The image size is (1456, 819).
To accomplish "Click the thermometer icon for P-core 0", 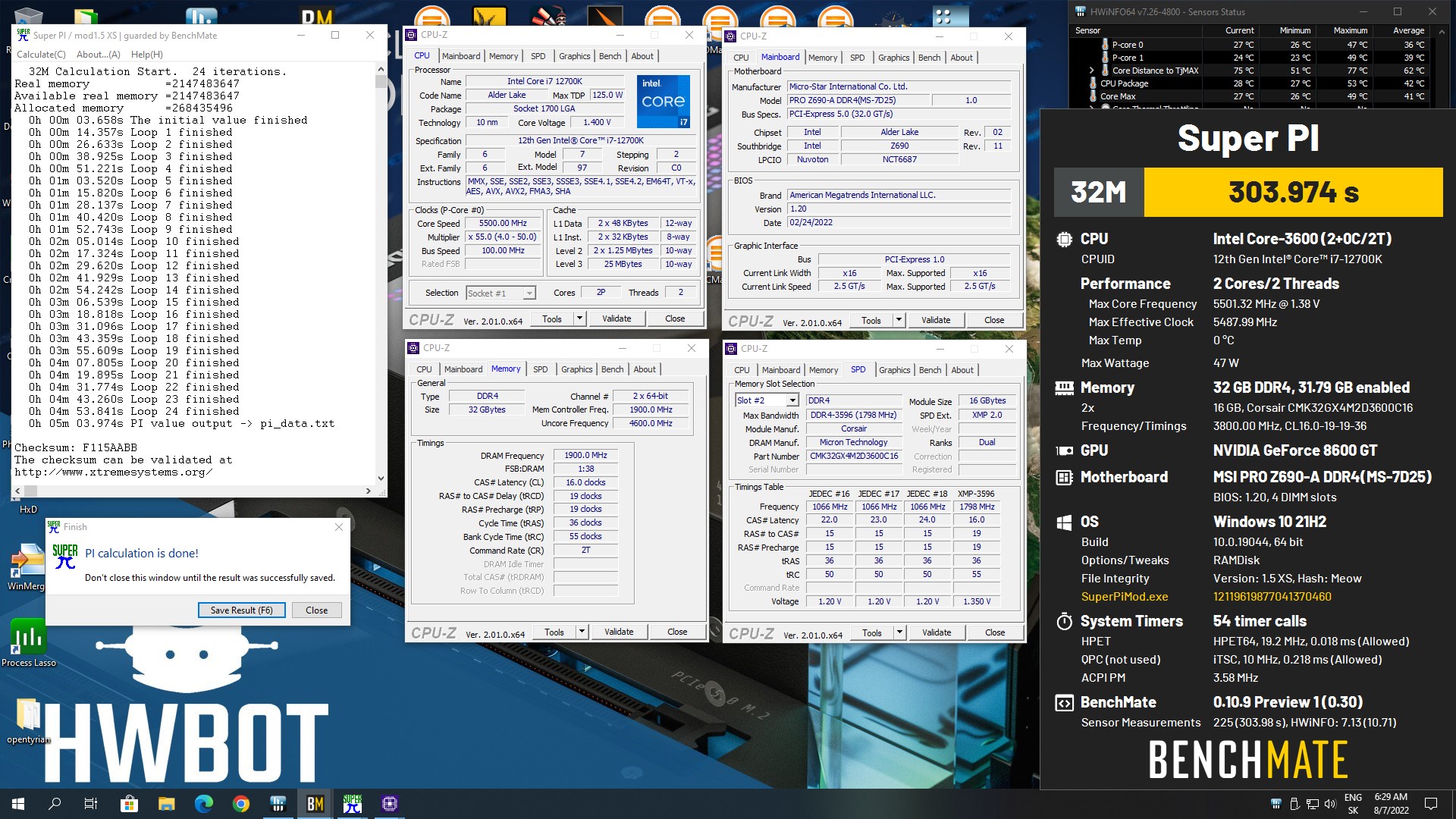I will pos(1105,45).
